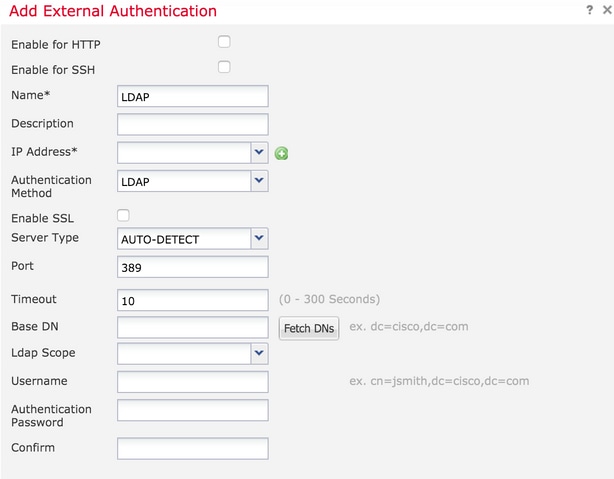Enable the HTTP checkbox
Screen dimensions: 614x479
(224, 42)
